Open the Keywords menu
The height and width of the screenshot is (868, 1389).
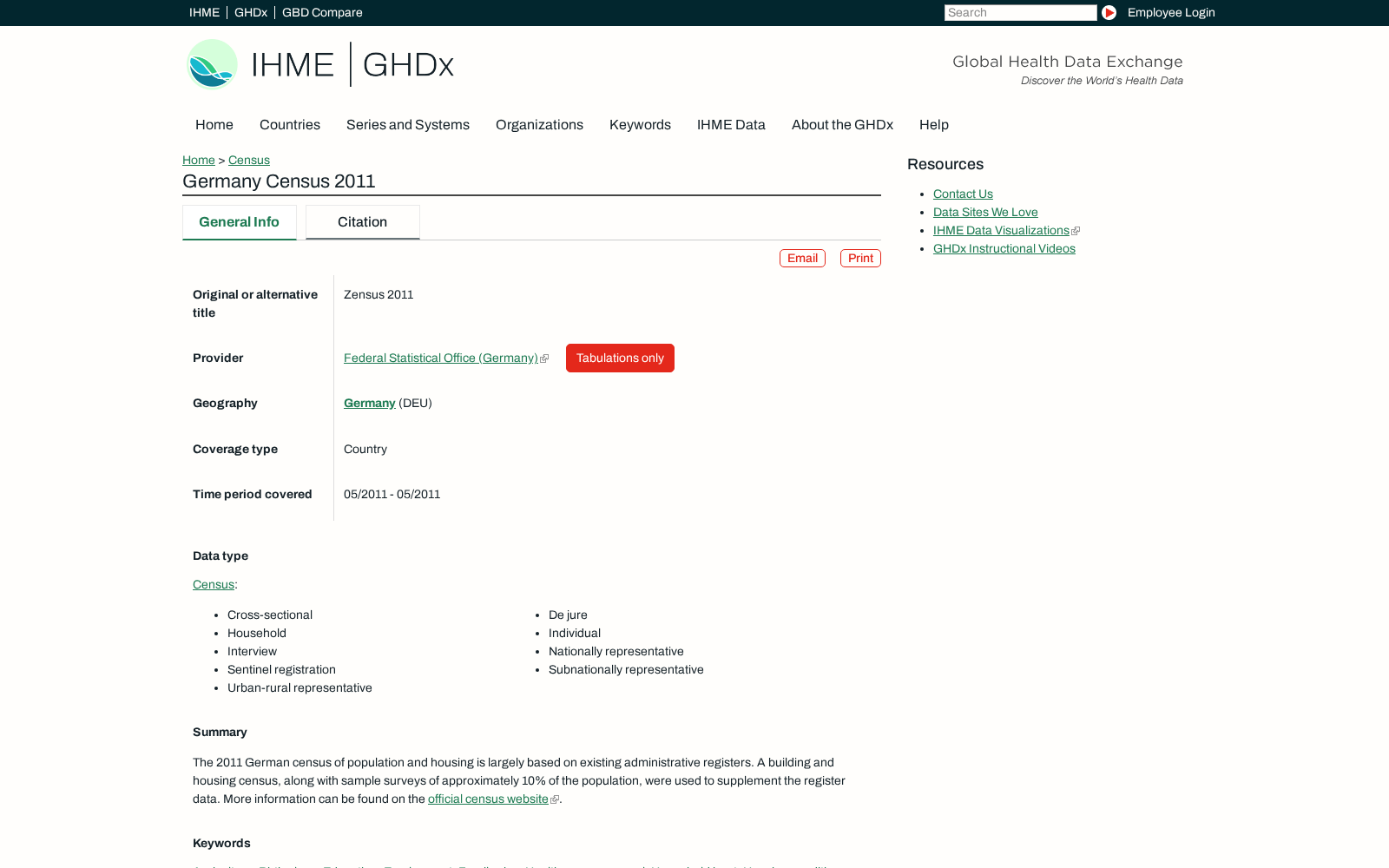pyautogui.click(x=640, y=125)
